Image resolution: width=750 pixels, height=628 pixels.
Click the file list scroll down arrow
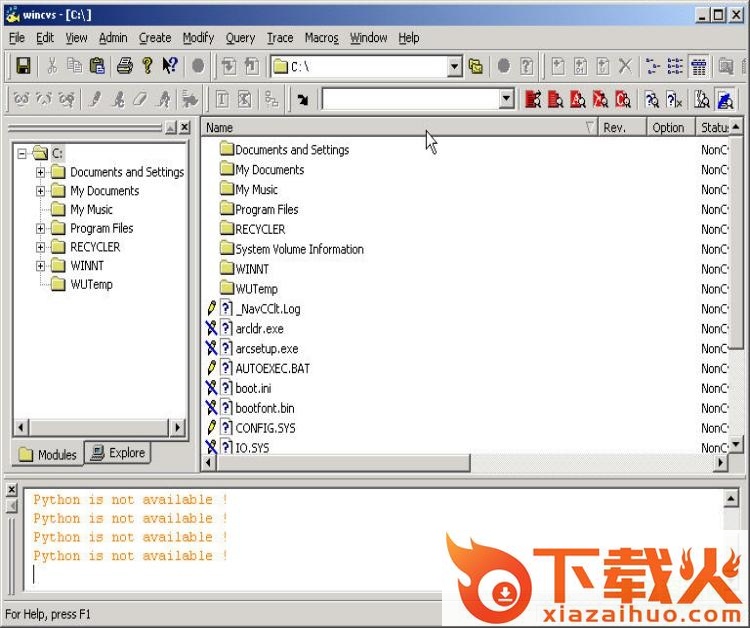pyautogui.click(x=736, y=444)
